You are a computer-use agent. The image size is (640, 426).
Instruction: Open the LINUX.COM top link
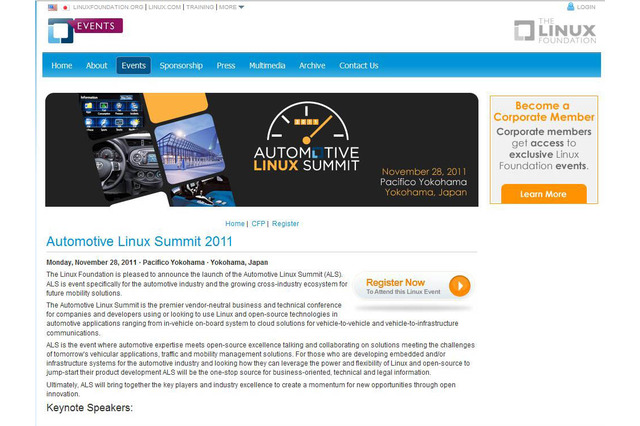click(x=164, y=7)
